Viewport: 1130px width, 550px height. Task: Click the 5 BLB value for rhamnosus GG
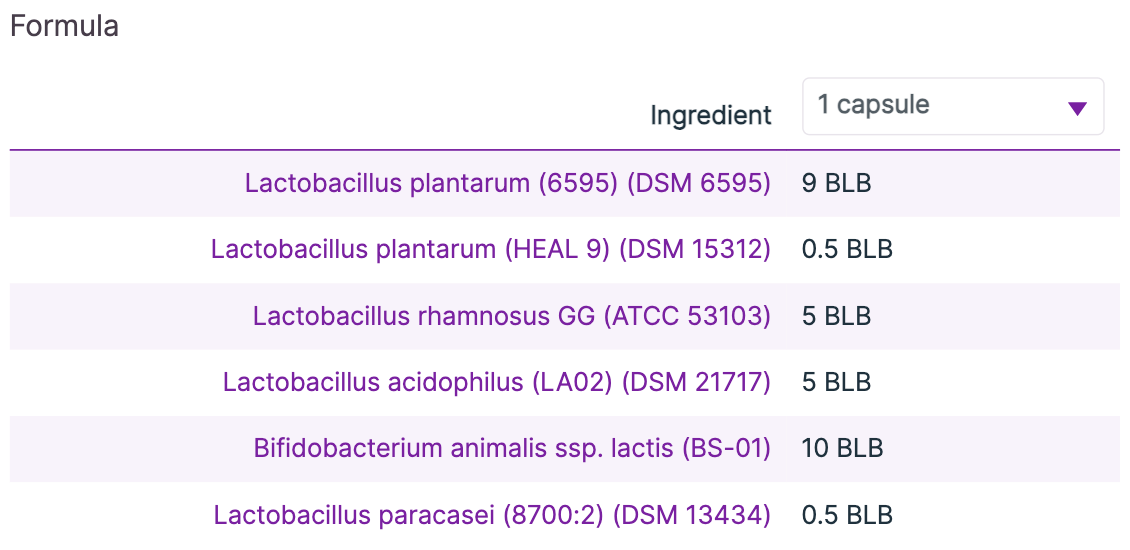click(836, 316)
